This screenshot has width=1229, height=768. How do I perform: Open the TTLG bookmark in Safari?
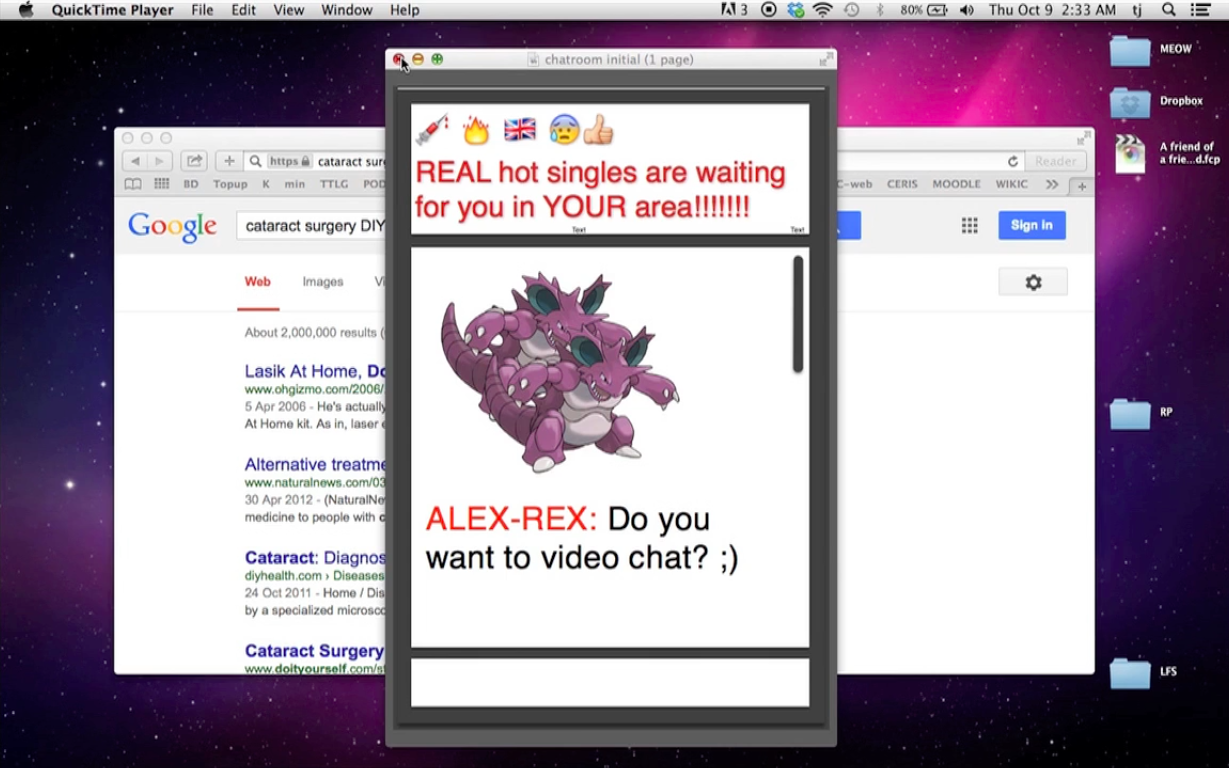tap(334, 184)
